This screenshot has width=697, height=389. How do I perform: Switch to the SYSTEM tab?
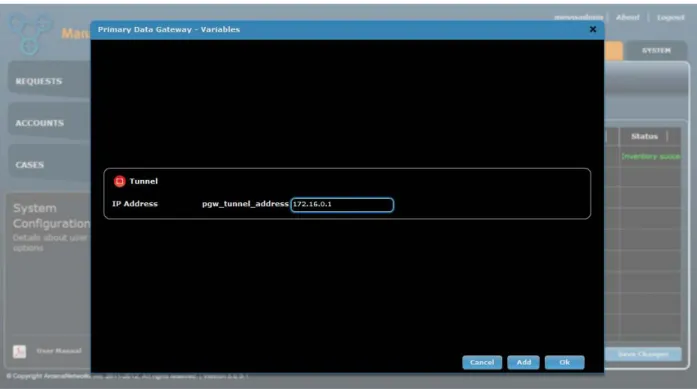pos(656,51)
